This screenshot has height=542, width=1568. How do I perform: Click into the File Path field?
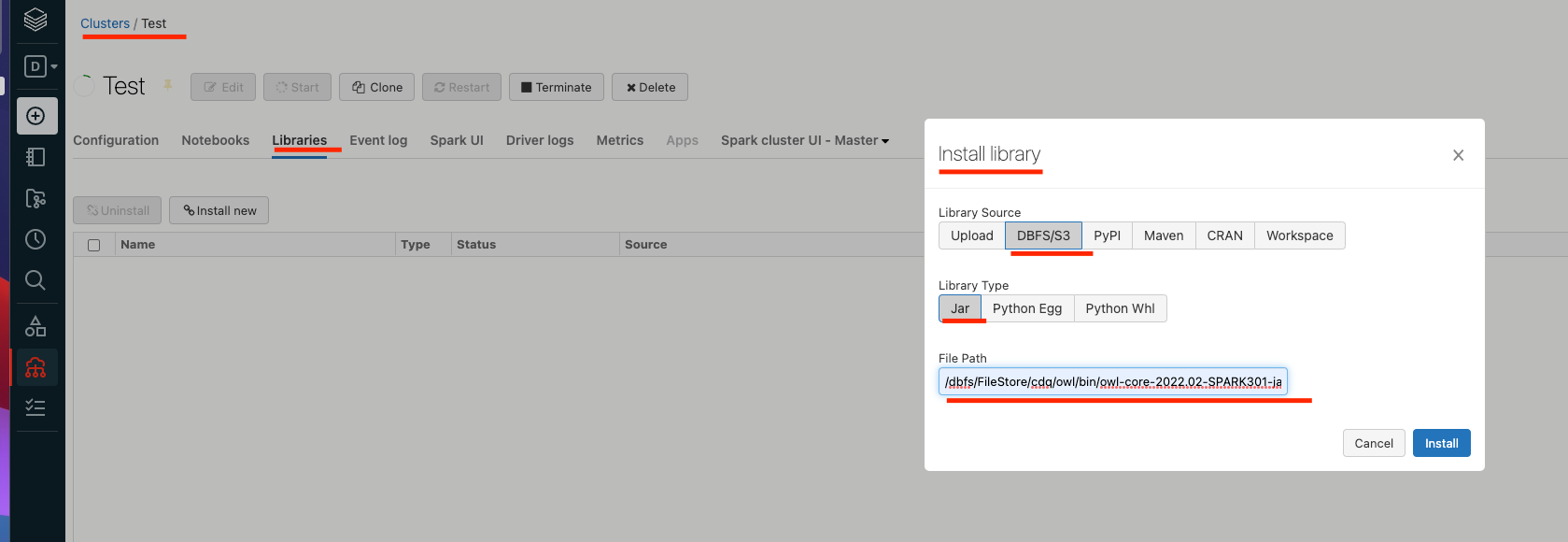pos(1112,381)
